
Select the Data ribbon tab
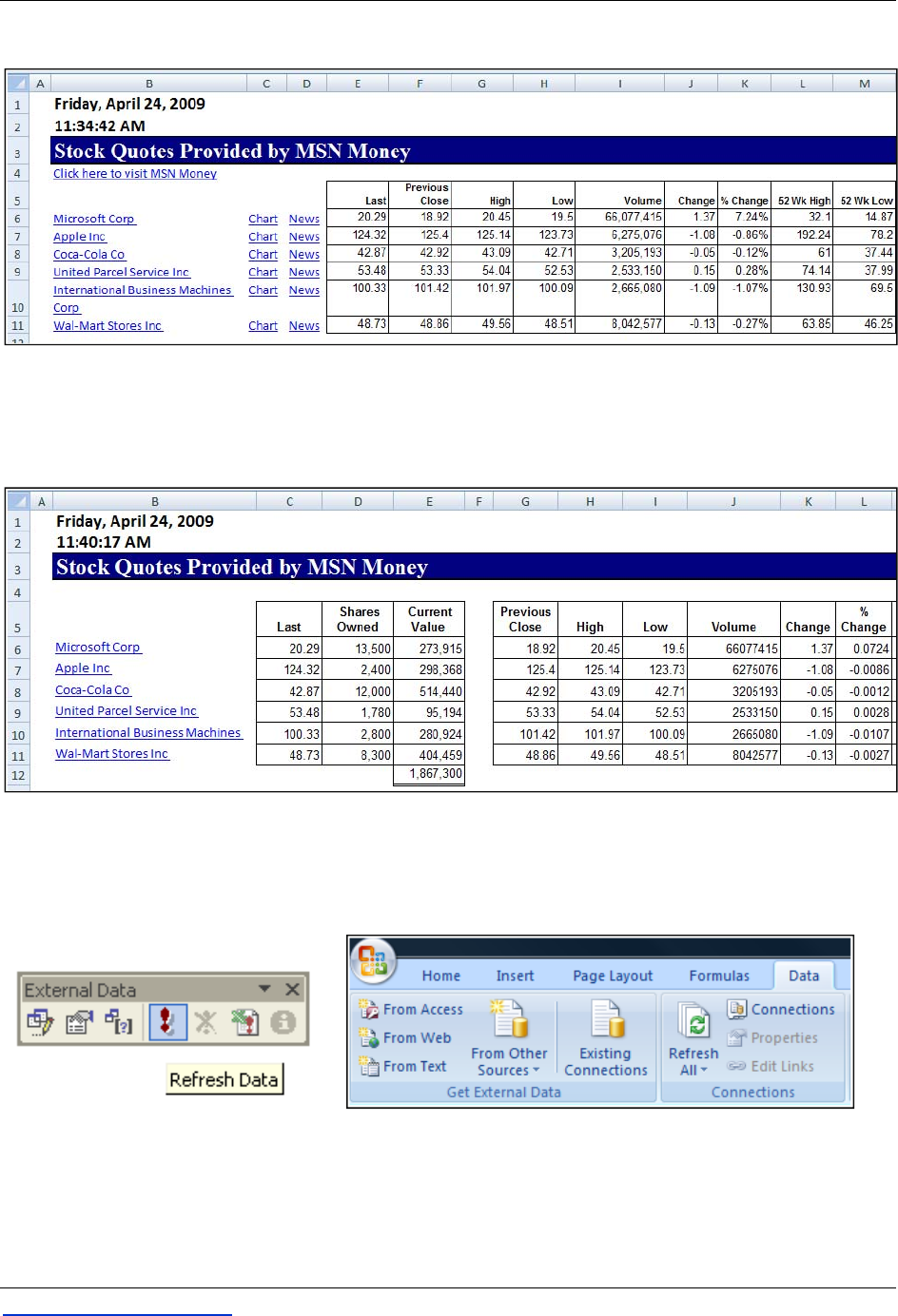(804, 976)
